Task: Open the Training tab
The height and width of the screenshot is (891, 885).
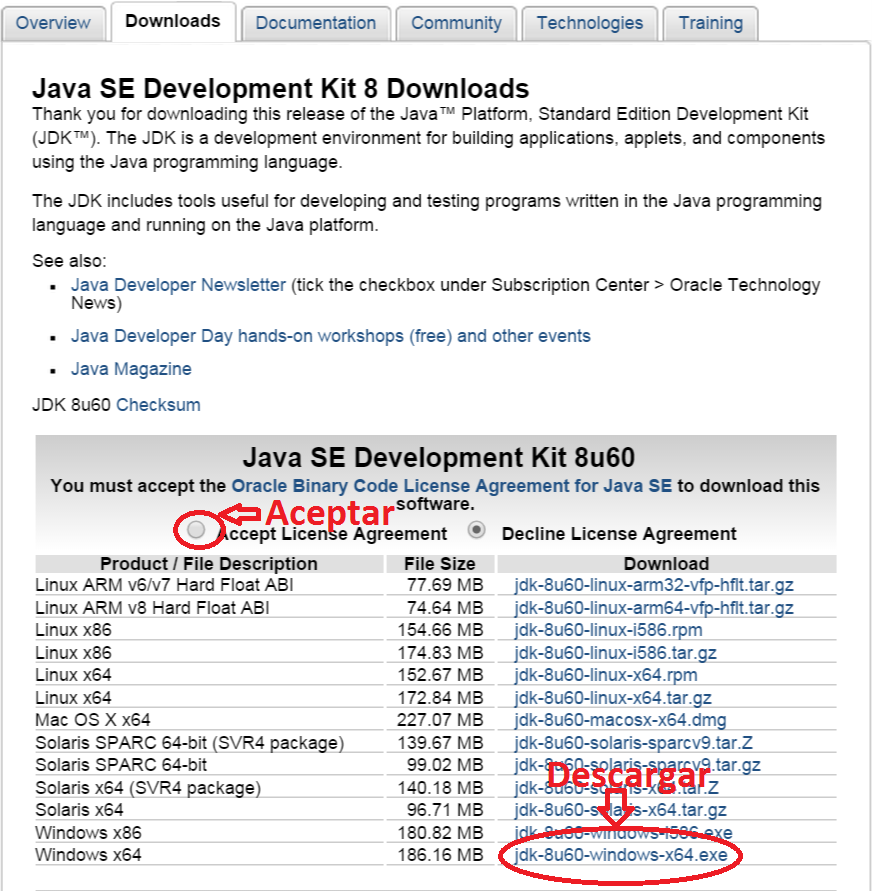Action: coord(711,22)
